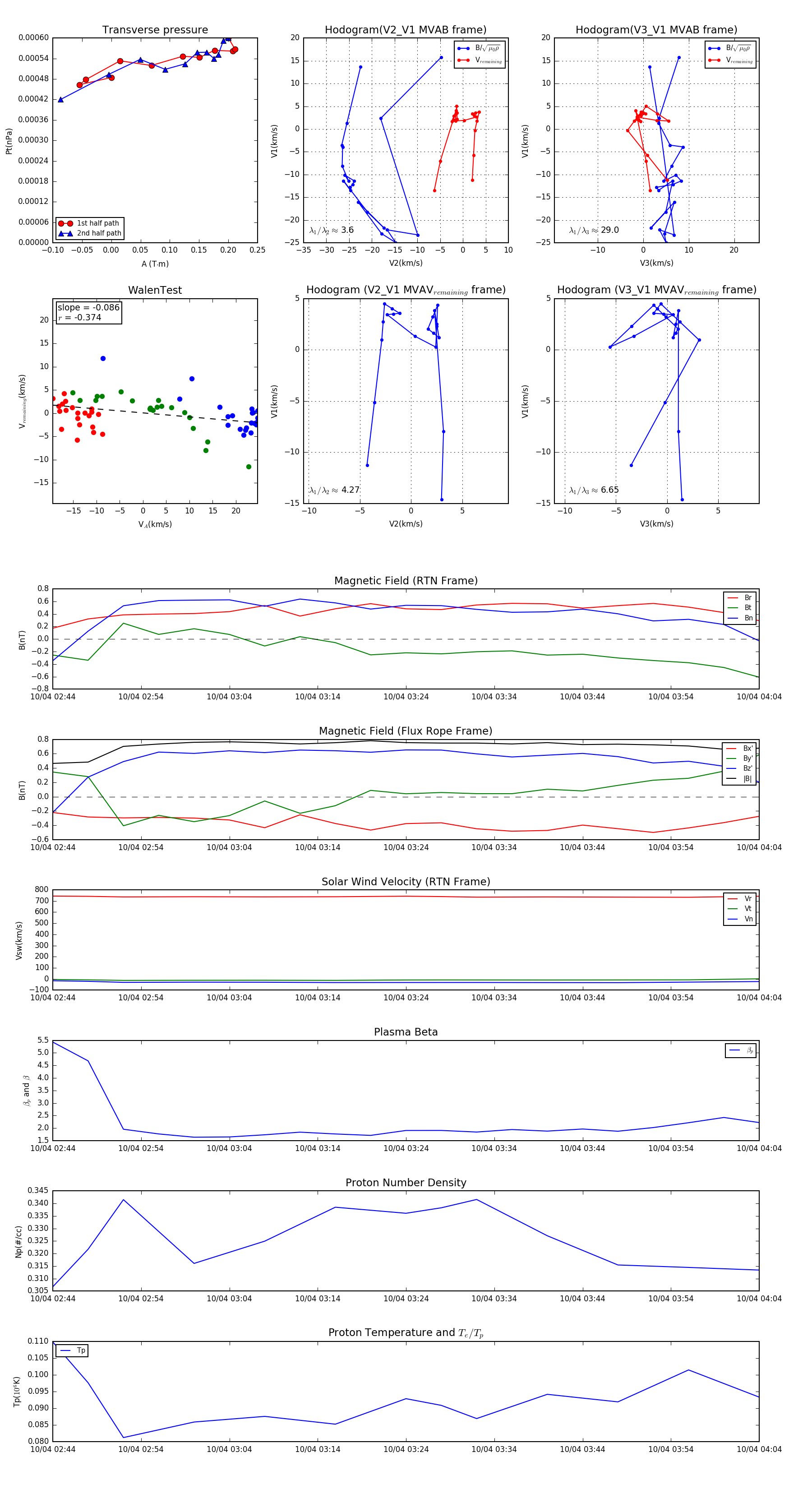Click the 'Pt(nPa)' y-axis label

point(9,140)
